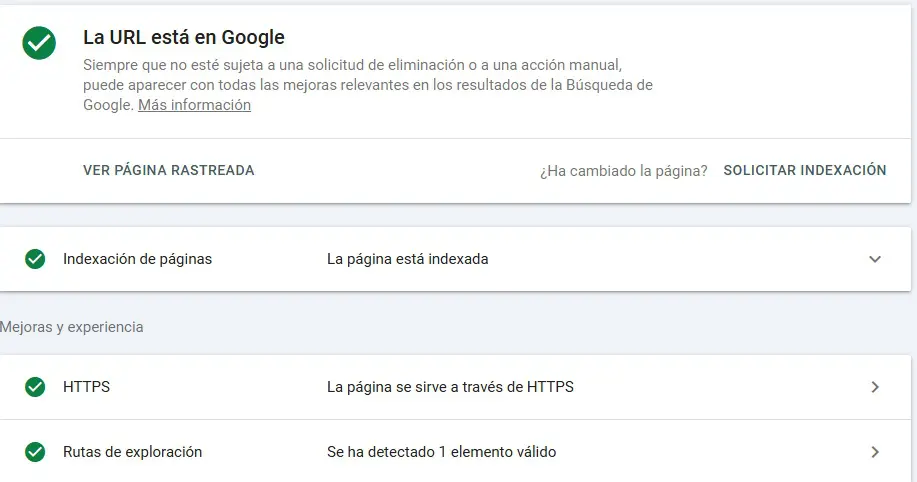Viewport: 917px width, 482px height.
Task: Click the 'La URL está en Google' heading
Action: pyautogui.click(x=184, y=38)
